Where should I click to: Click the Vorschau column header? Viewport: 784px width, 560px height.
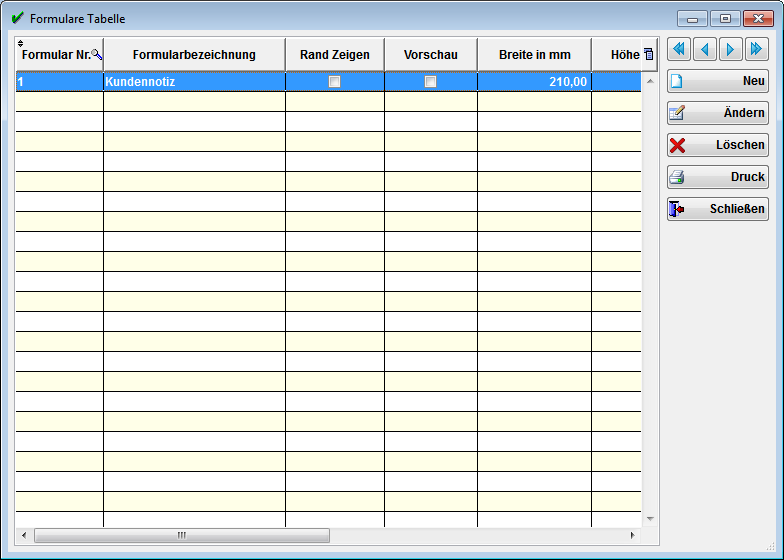click(x=431, y=54)
